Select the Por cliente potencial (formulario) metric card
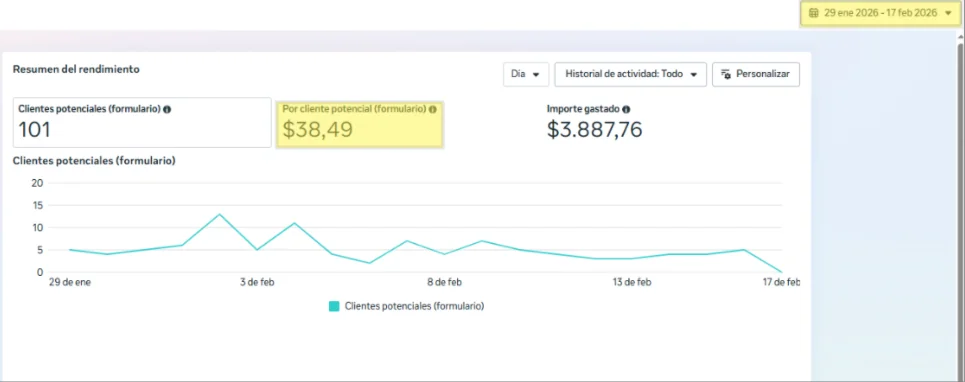Screen dimensions: 965x382 359,125
